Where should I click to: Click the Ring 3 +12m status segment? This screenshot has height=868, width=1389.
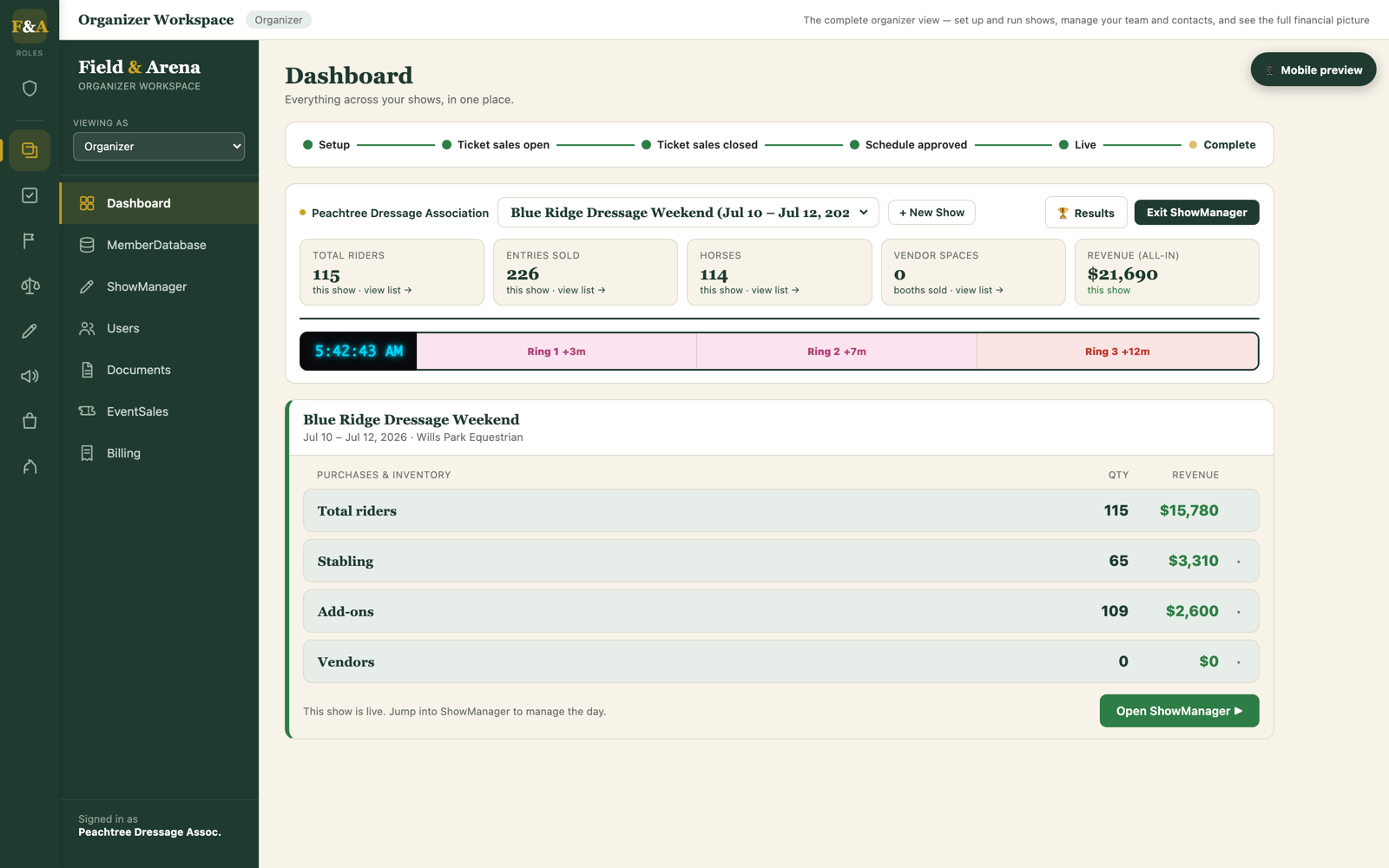(1117, 352)
